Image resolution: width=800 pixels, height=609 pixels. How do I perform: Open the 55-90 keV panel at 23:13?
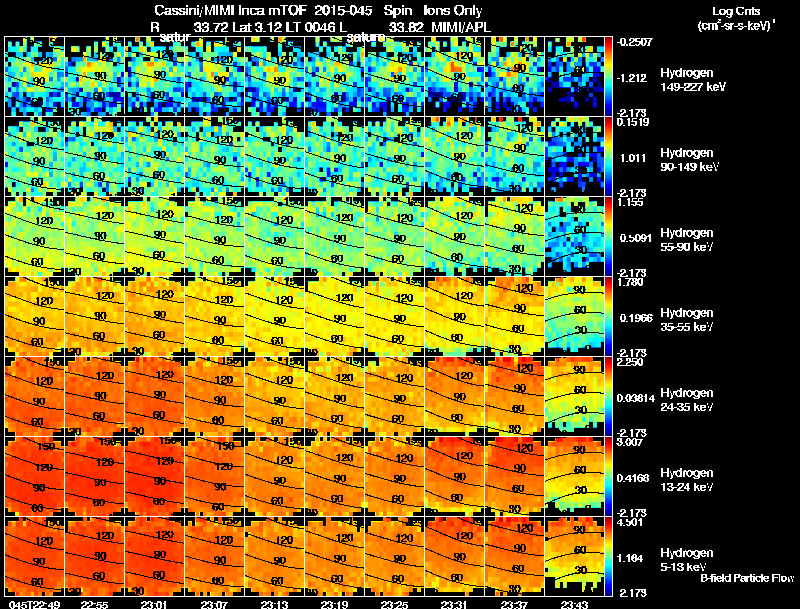tap(274, 237)
